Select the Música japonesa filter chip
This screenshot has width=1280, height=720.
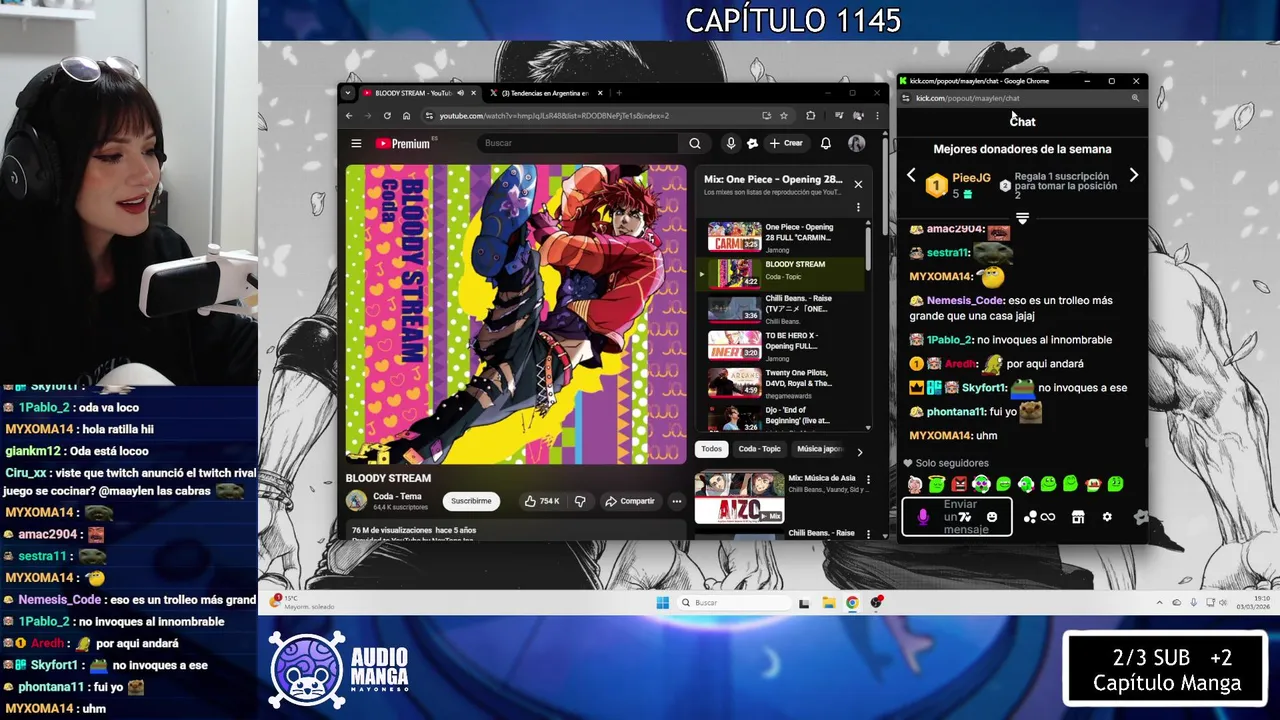tap(819, 449)
